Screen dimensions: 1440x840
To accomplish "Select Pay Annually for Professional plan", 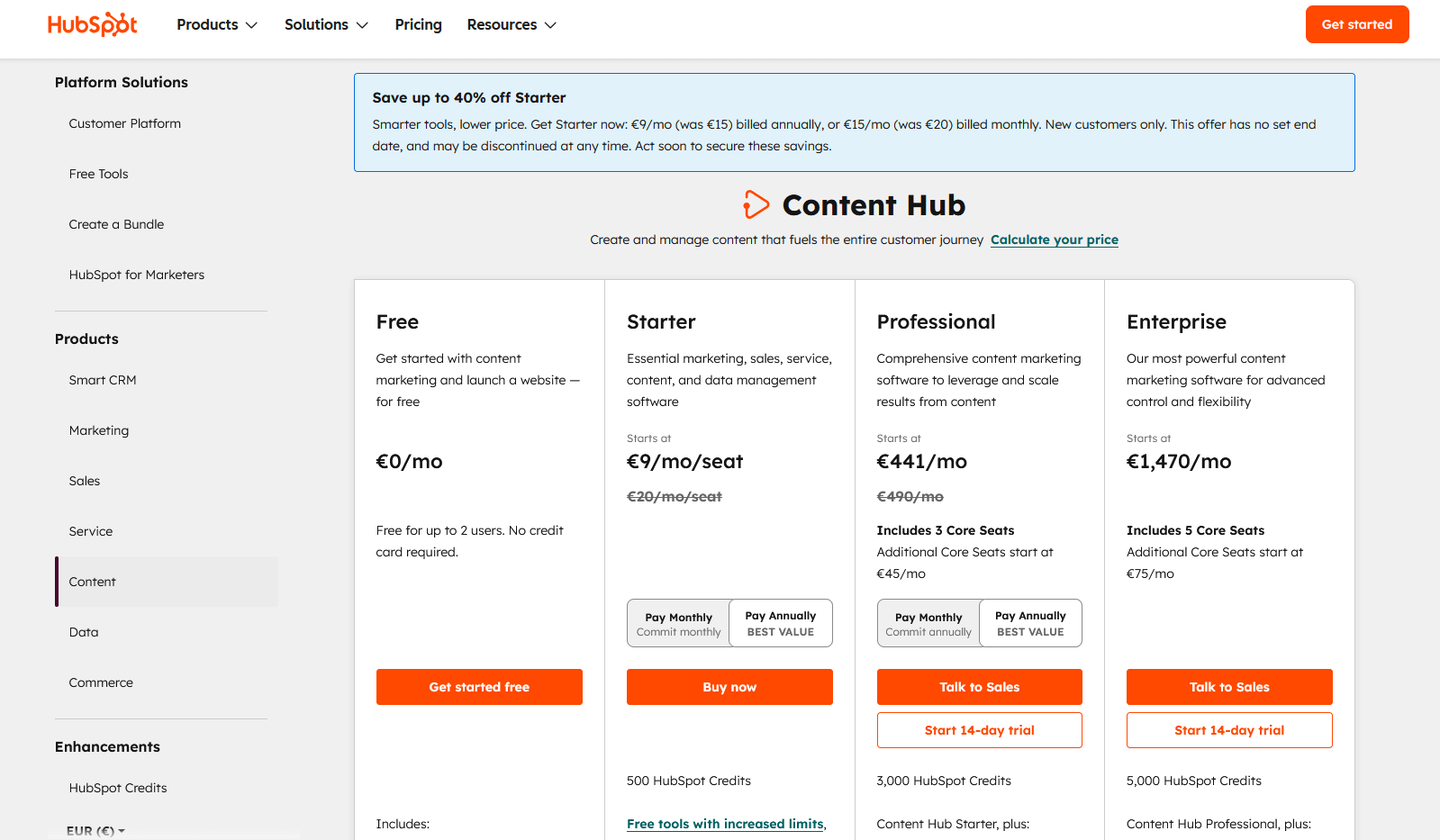I will [x=1030, y=623].
